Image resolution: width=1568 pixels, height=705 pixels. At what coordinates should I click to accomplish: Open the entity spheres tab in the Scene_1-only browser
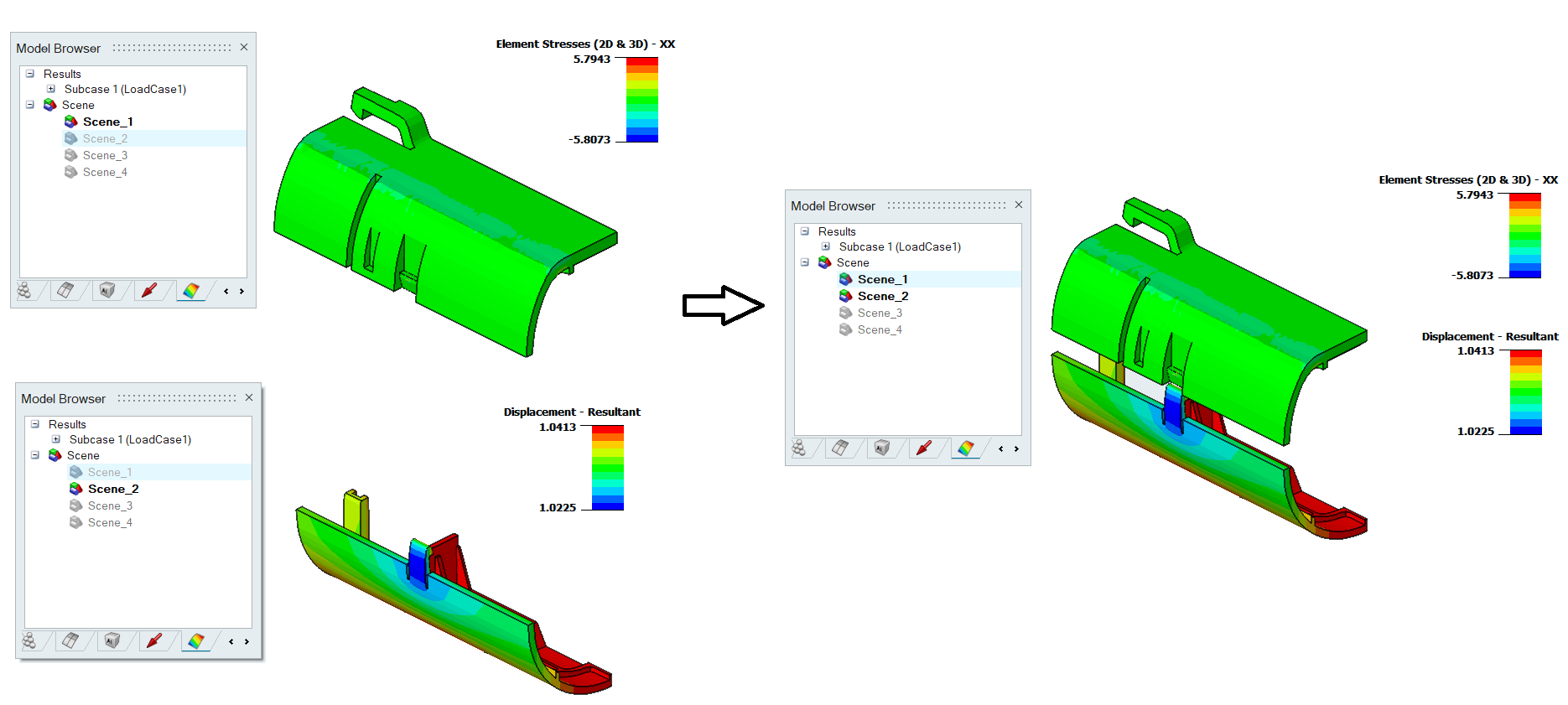click(x=24, y=291)
